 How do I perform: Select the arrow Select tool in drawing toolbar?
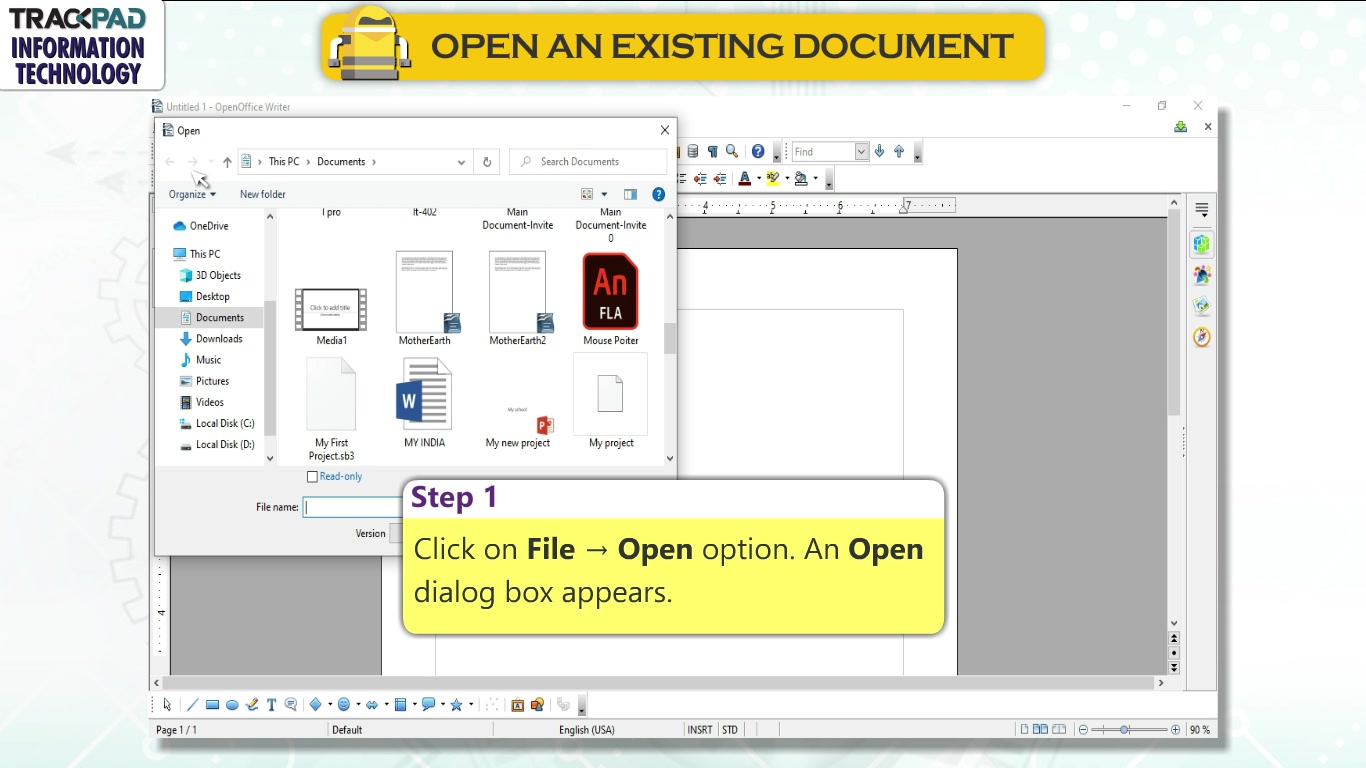(x=167, y=705)
